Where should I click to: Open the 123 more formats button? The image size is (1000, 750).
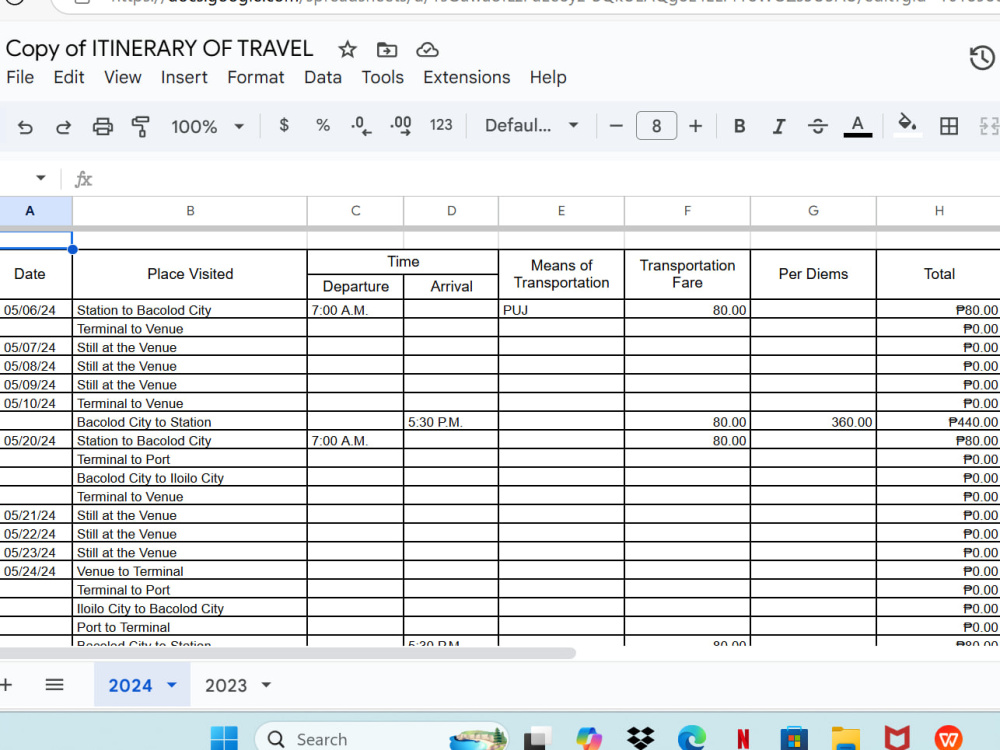[441, 125]
